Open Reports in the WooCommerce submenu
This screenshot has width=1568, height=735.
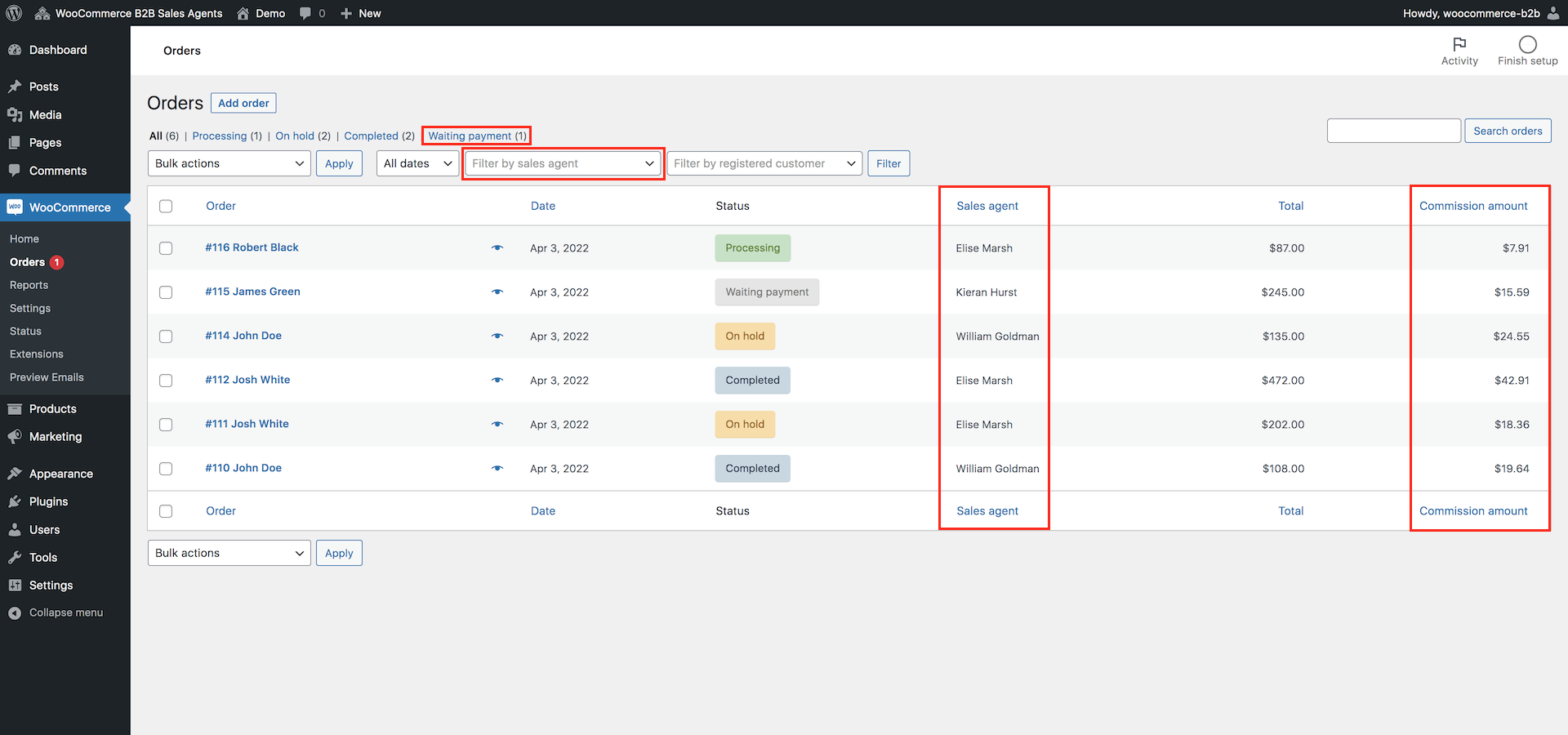(x=29, y=285)
